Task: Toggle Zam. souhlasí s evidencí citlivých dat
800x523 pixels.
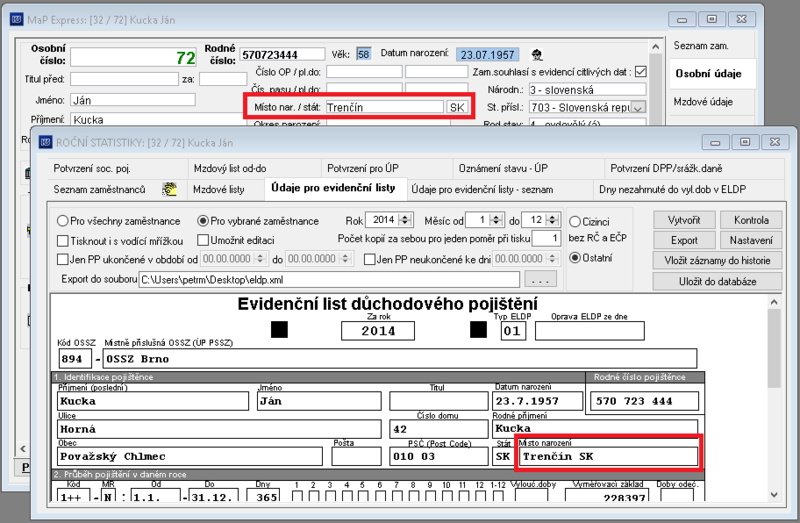Action: coord(641,72)
